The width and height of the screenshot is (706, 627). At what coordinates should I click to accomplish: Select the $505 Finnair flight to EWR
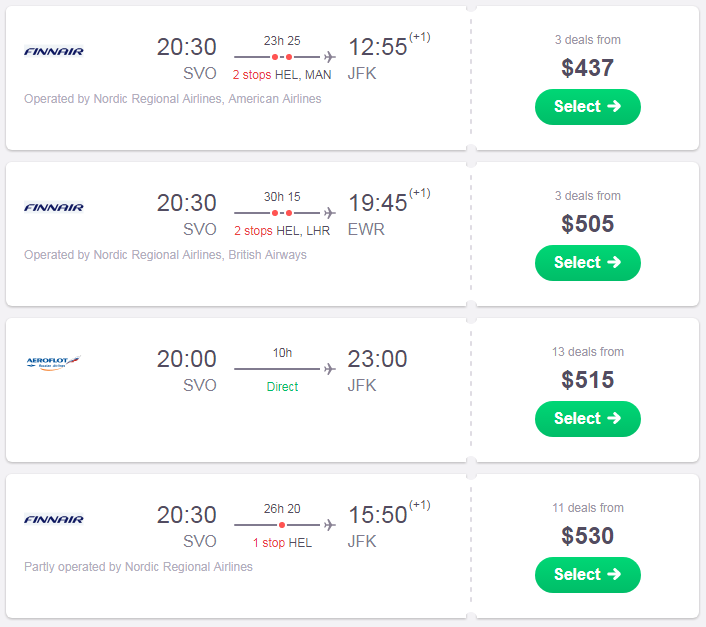[588, 263]
